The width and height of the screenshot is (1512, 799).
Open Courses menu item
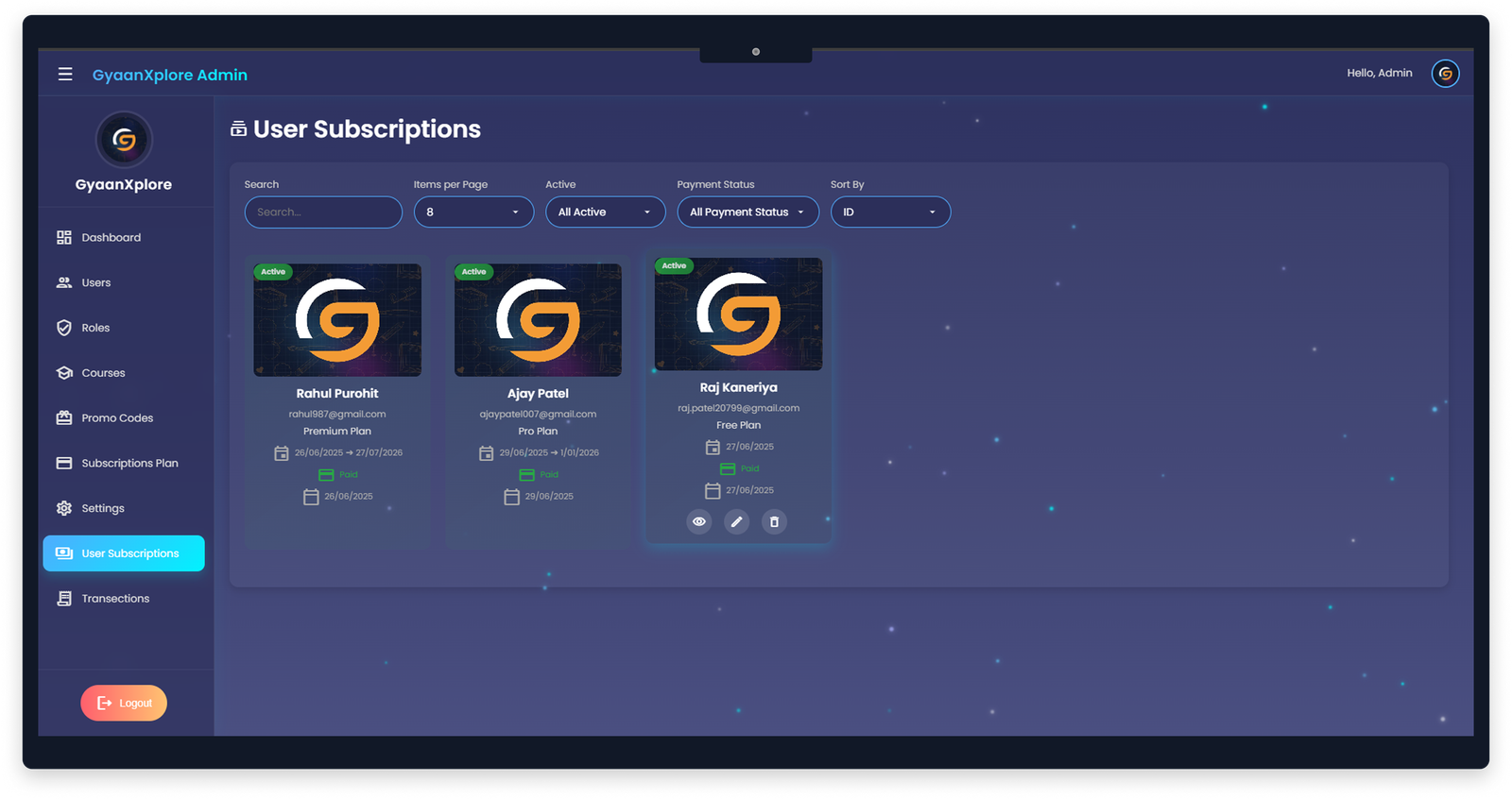click(x=124, y=373)
